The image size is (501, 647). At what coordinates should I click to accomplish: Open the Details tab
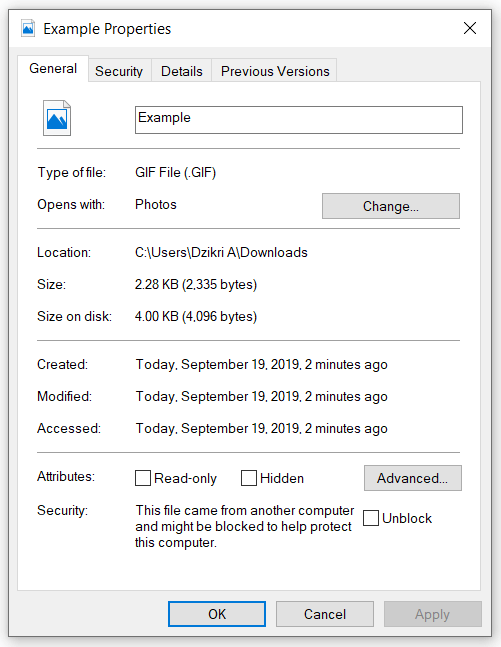(x=182, y=71)
